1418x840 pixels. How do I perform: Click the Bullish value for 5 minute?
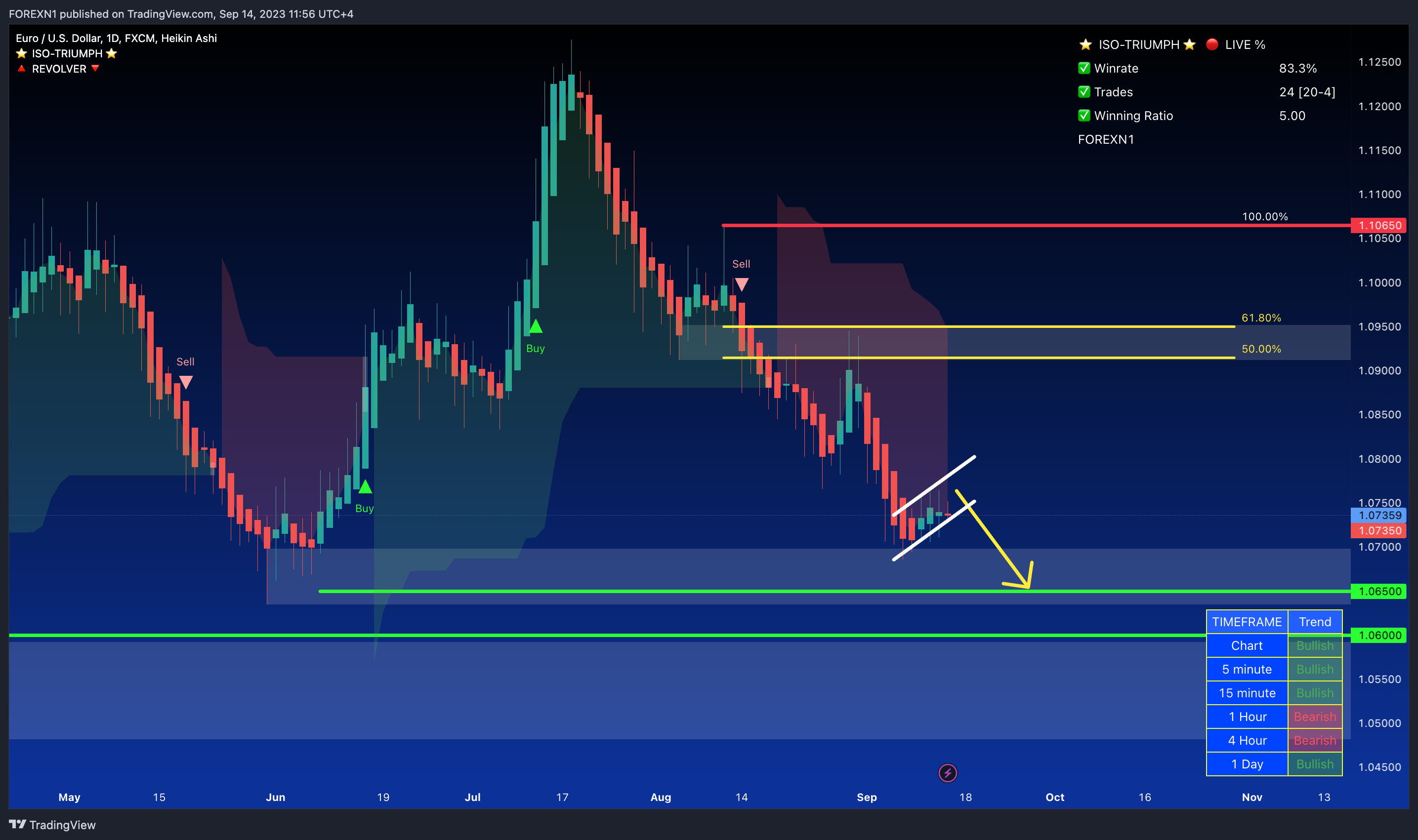click(x=1315, y=669)
